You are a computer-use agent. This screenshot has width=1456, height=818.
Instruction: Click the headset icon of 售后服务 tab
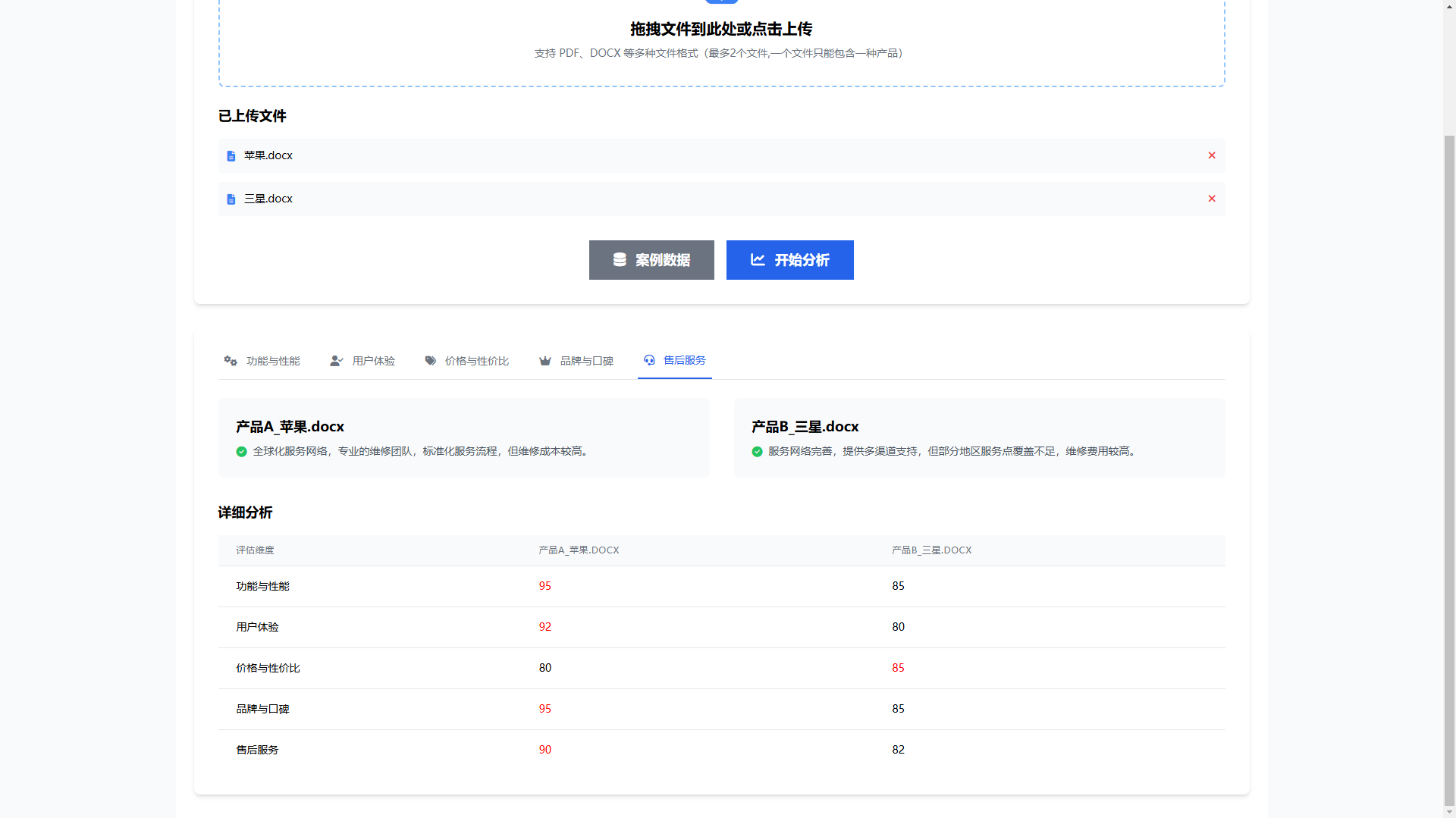649,360
